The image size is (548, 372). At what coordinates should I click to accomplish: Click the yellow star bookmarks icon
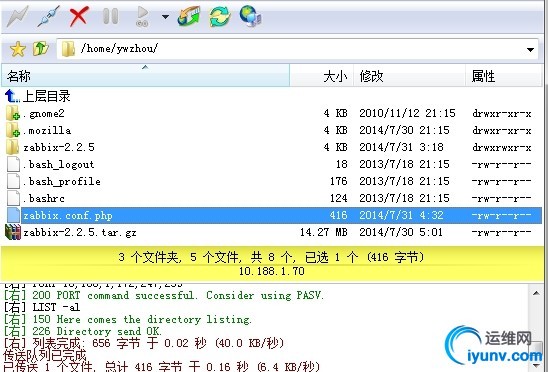pyautogui.click(x=18, y=49)
